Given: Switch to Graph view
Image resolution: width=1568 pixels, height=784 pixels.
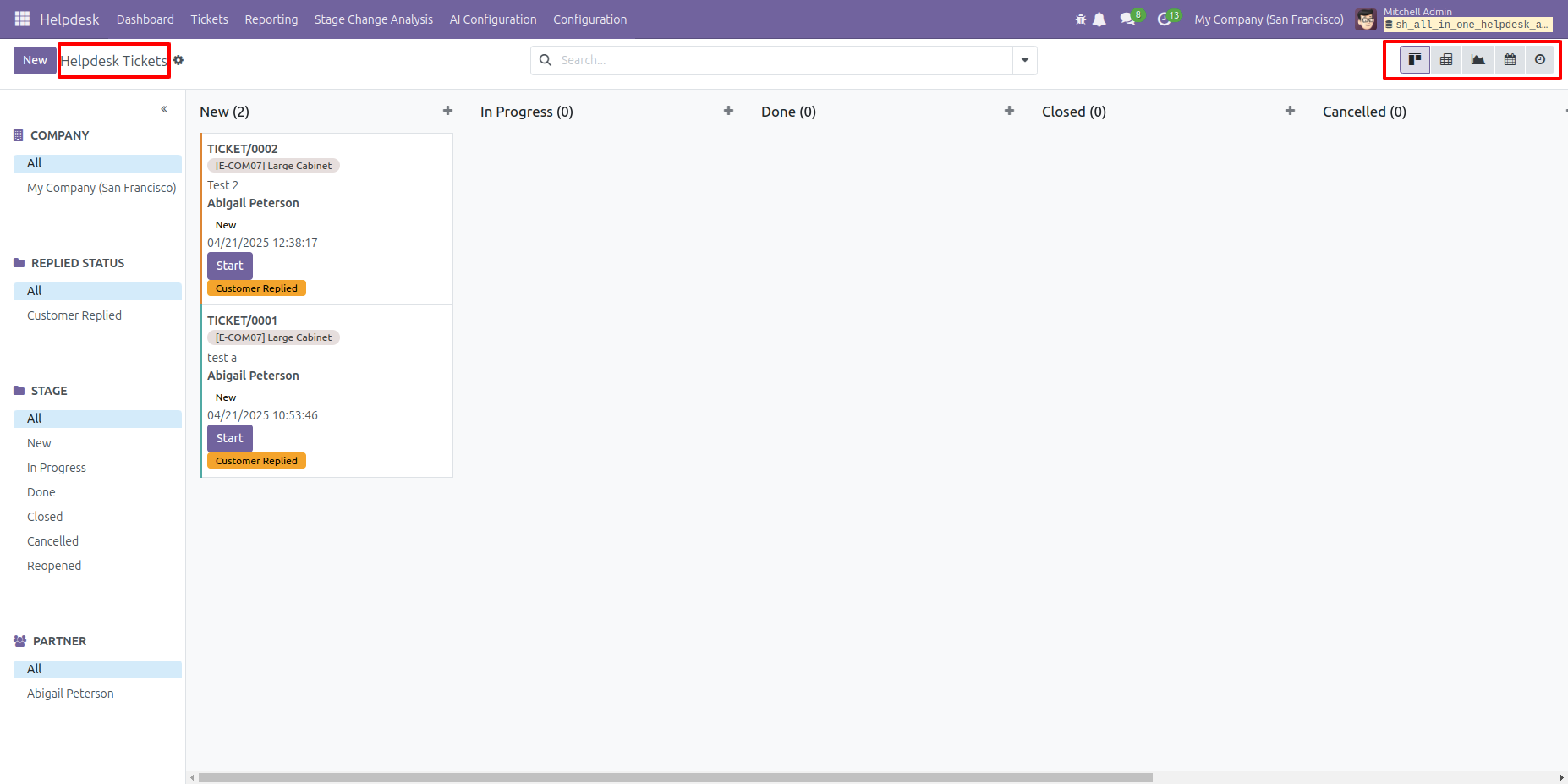Looking at the screenshot, I should [1478, 59].
